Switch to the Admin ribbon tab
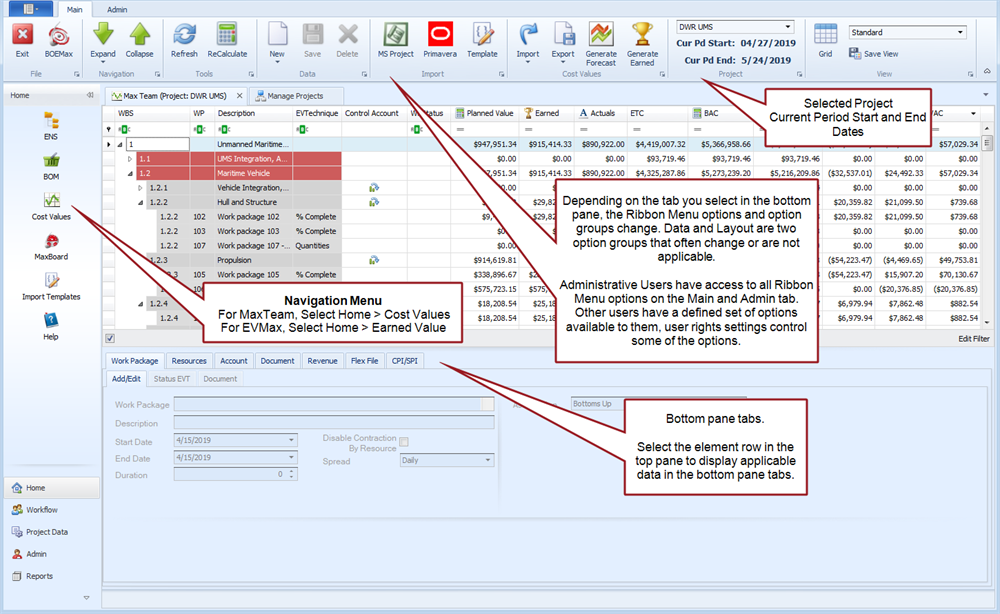The height and width of the screenshot is (614, 1000). tap(117, 8)
